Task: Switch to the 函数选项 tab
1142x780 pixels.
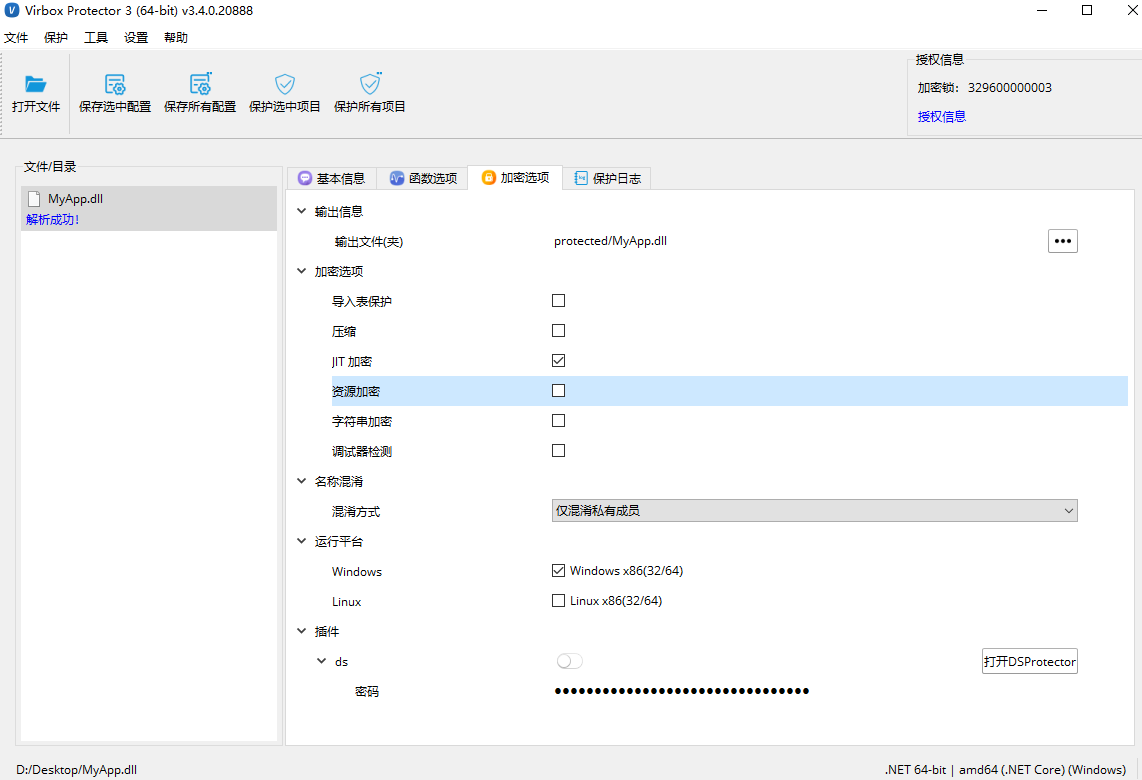Action: (x=424, y=178)
